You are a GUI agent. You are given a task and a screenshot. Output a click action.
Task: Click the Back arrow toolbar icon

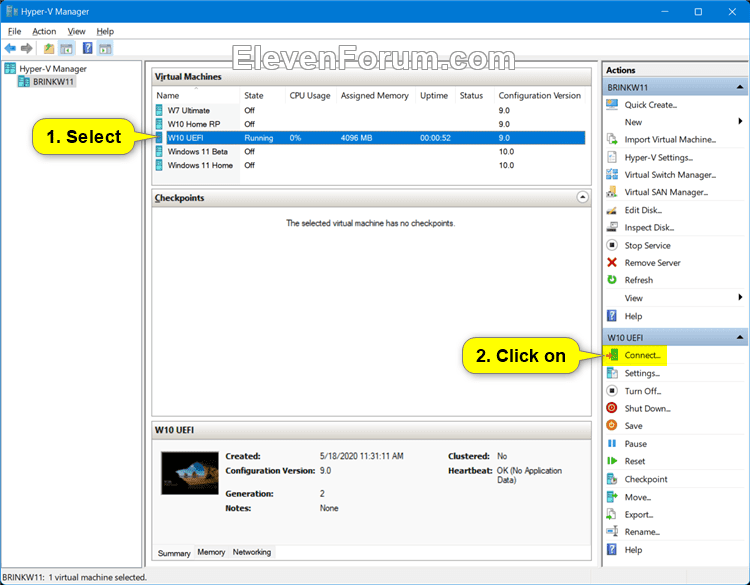coord(10,48)
